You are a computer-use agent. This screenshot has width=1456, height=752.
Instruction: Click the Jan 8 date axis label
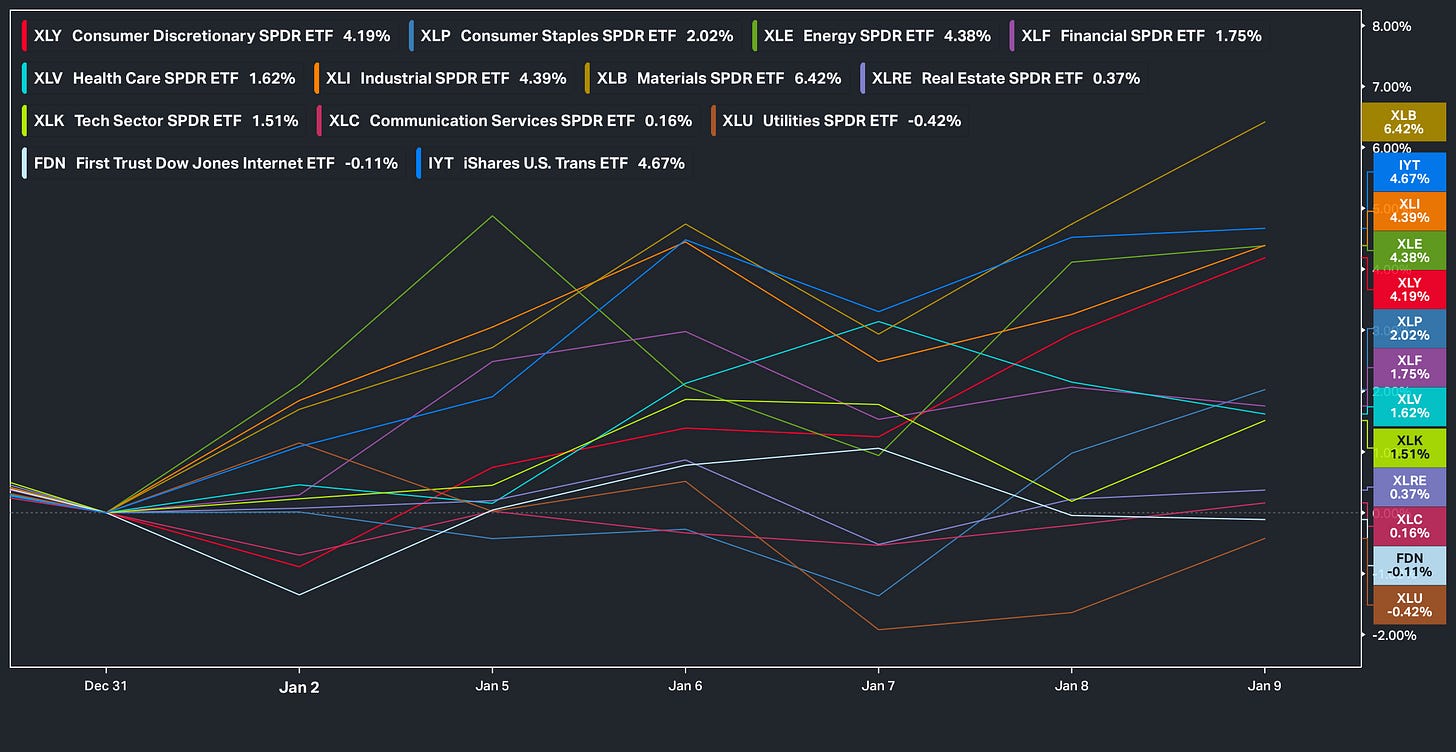[x=1072, y=685]
